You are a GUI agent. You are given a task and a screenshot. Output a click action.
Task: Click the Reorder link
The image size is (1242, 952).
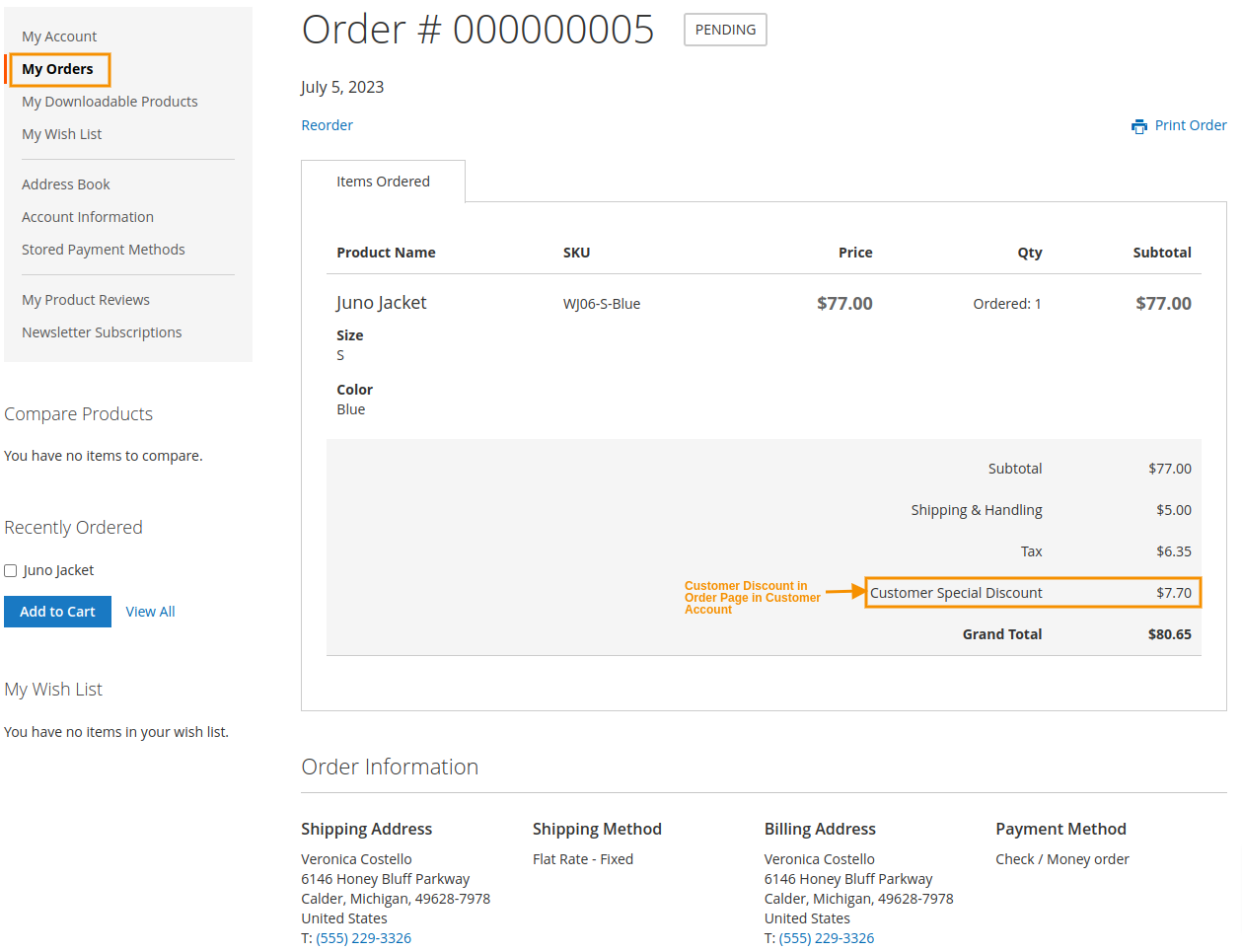pos(327,124)
